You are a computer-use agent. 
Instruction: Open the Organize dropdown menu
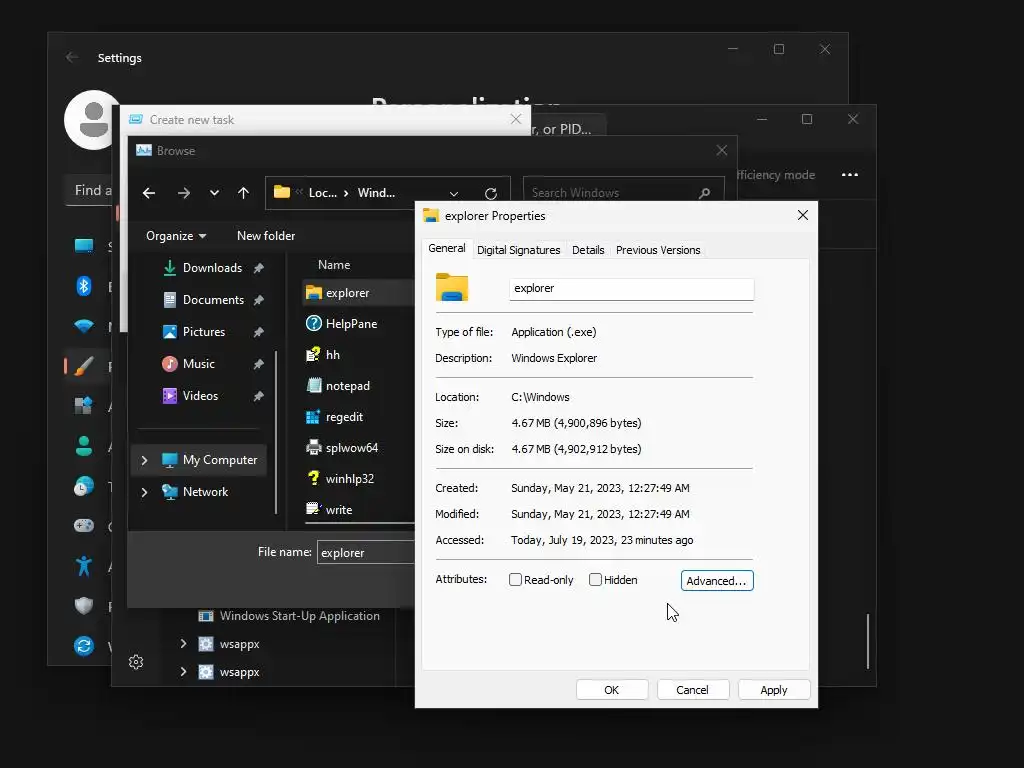click(x=176, y=236)
